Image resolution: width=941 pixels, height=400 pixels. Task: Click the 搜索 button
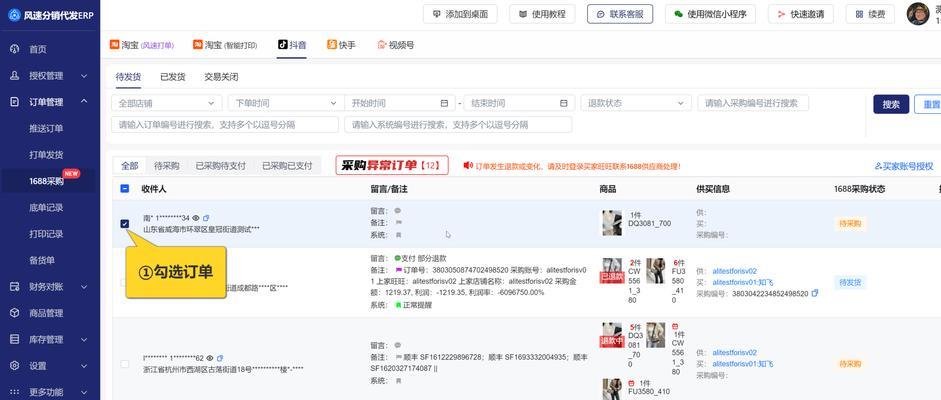tap(891, 104)
